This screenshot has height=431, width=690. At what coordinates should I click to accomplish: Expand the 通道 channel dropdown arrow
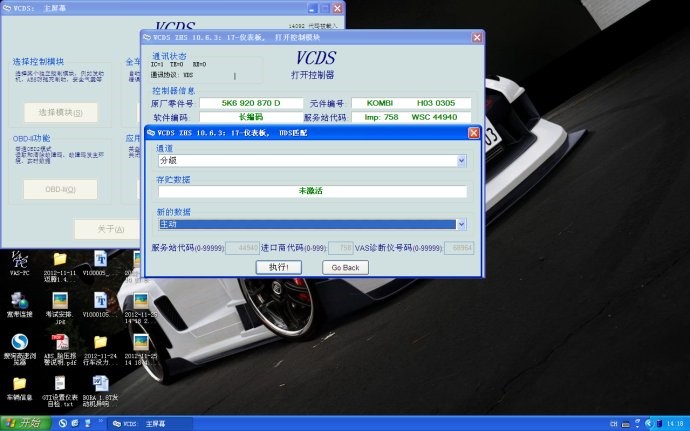[461, 161]
